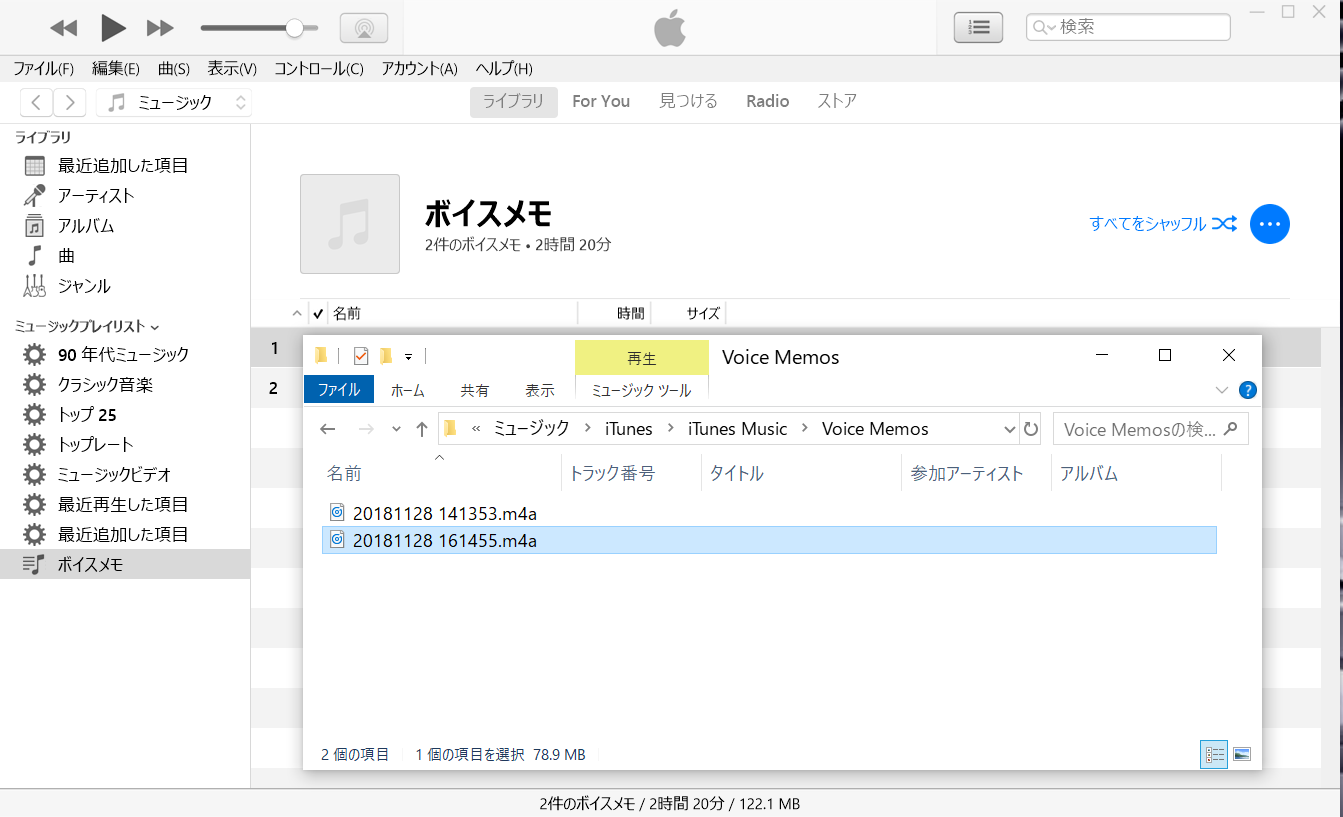Viewport: 1343px width, 817px height.
Task: Toggle the checkmark column header in iTunes
Action: pyautogui.click(x=318, y=313)
